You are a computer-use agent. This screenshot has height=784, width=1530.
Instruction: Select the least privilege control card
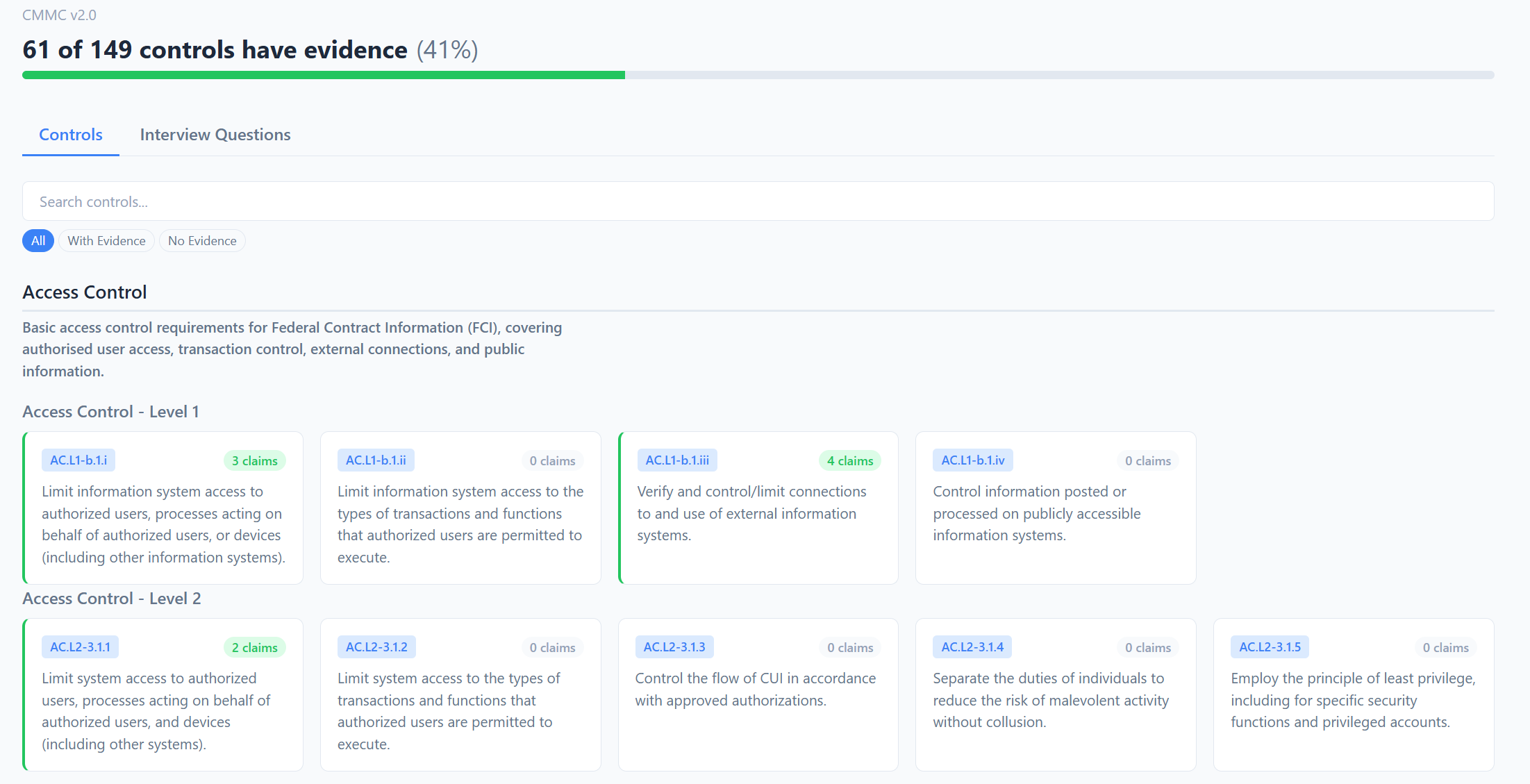click(x=1353, y=694)
